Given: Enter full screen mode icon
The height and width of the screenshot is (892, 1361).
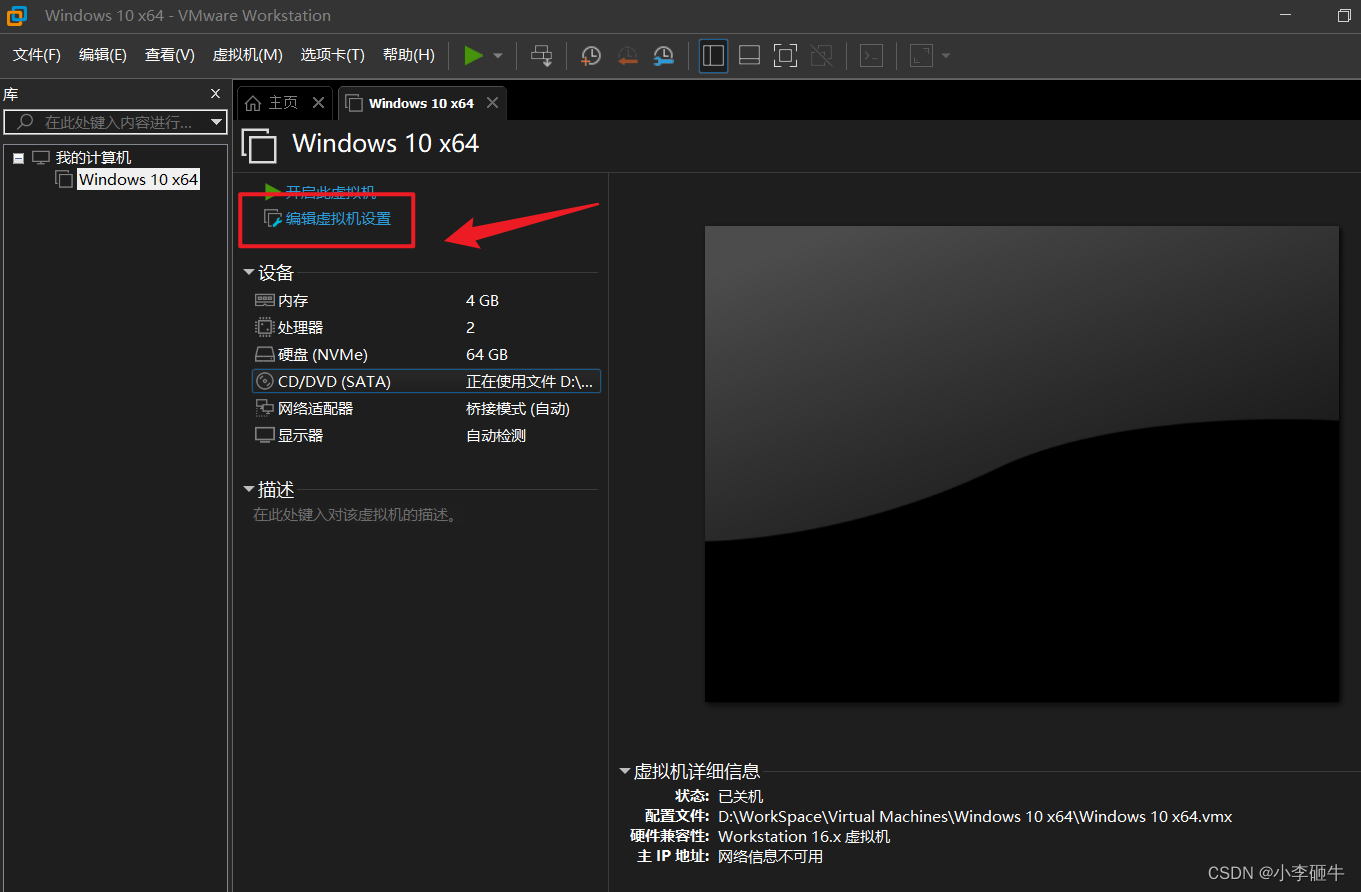Looking at the screenshot, I should 786,55.
